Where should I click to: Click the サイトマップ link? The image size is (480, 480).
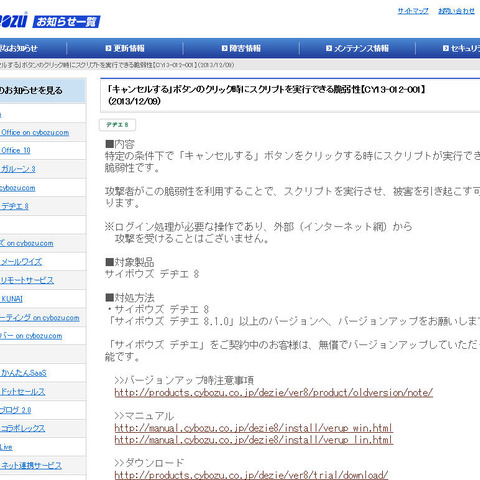pyautogui.click(x=413, y=11)
